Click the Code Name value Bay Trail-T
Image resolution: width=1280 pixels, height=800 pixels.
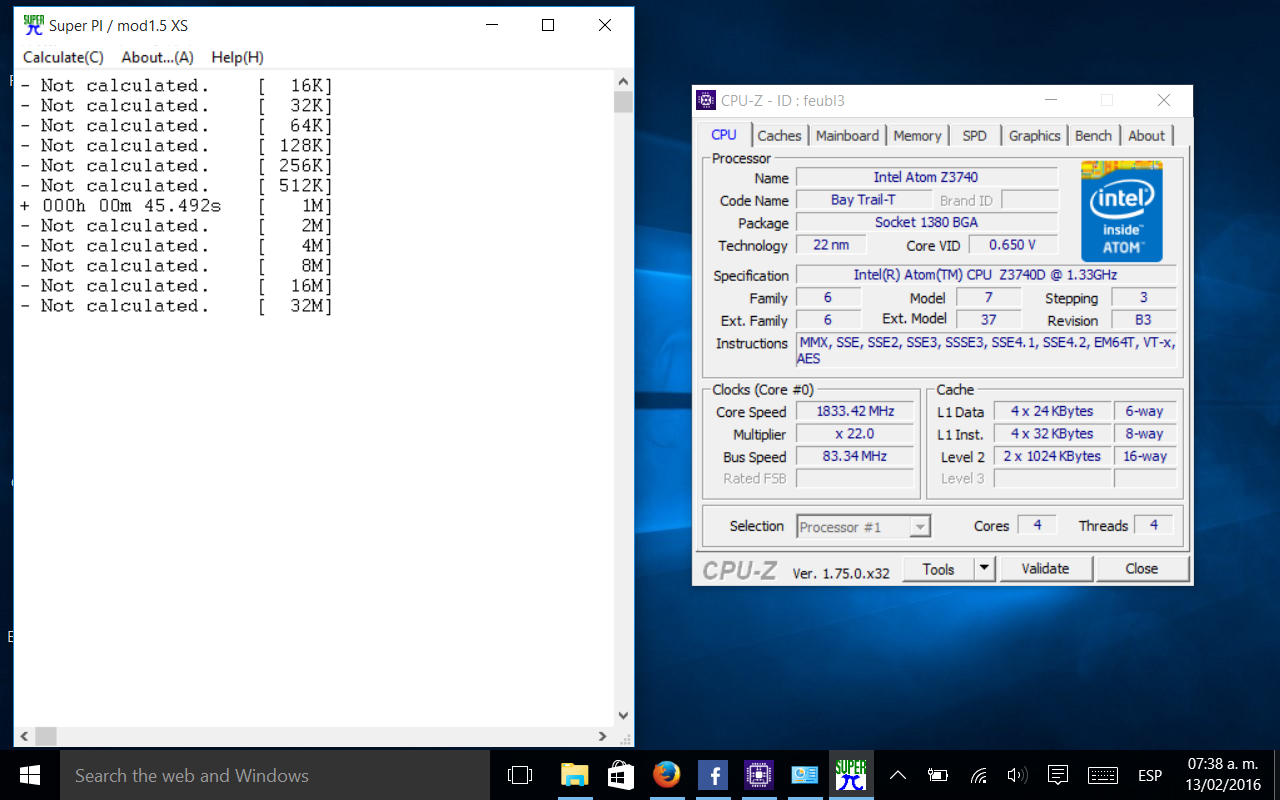point(863,200)
